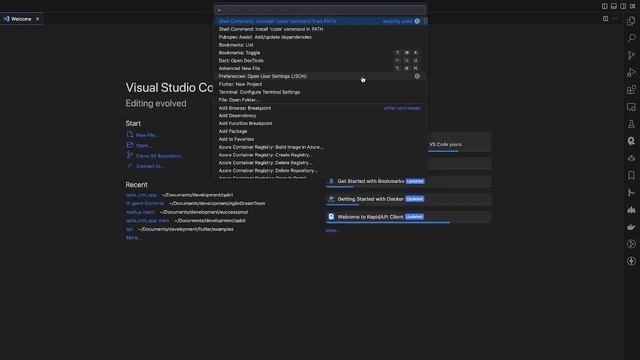640x360 pixels.
Task: Select Add Package command
Action: pos(320,131)
